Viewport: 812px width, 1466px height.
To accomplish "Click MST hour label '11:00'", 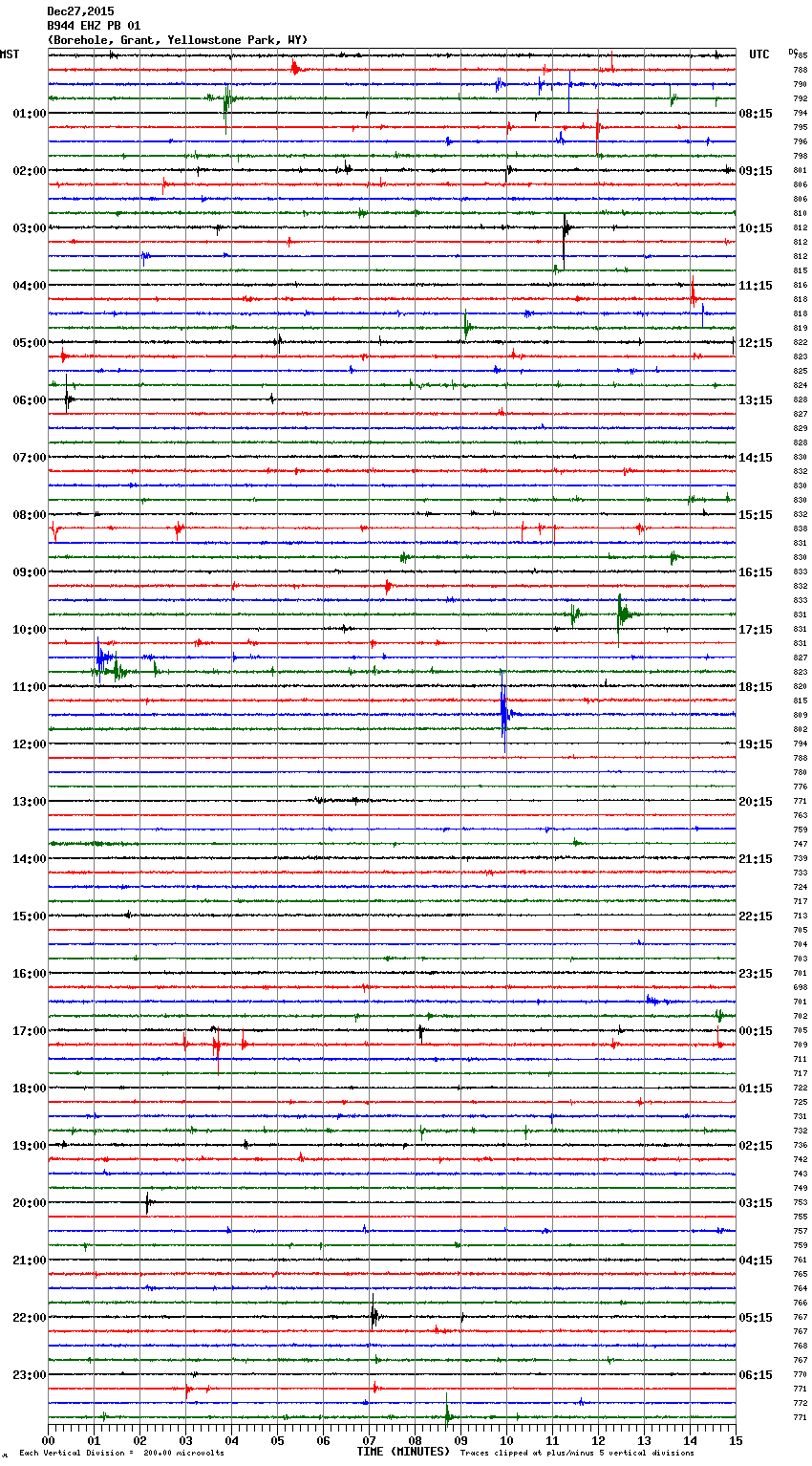I will (x=30, y=687).
